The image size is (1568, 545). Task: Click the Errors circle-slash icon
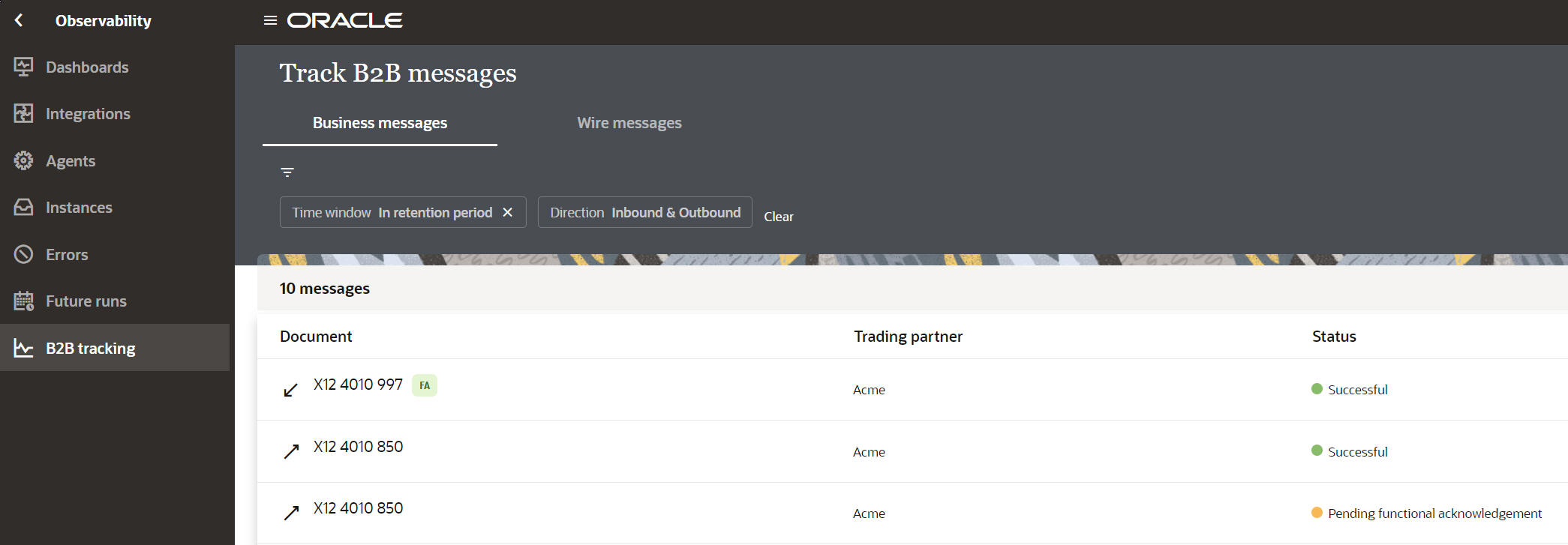pyautogui.click(x=23, y=254)
